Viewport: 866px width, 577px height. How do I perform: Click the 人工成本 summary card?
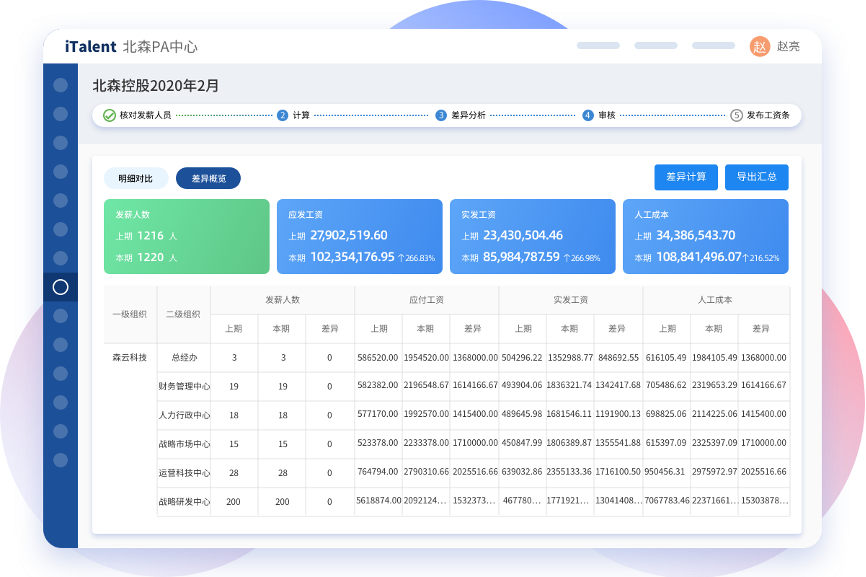(x=705, y=236)
